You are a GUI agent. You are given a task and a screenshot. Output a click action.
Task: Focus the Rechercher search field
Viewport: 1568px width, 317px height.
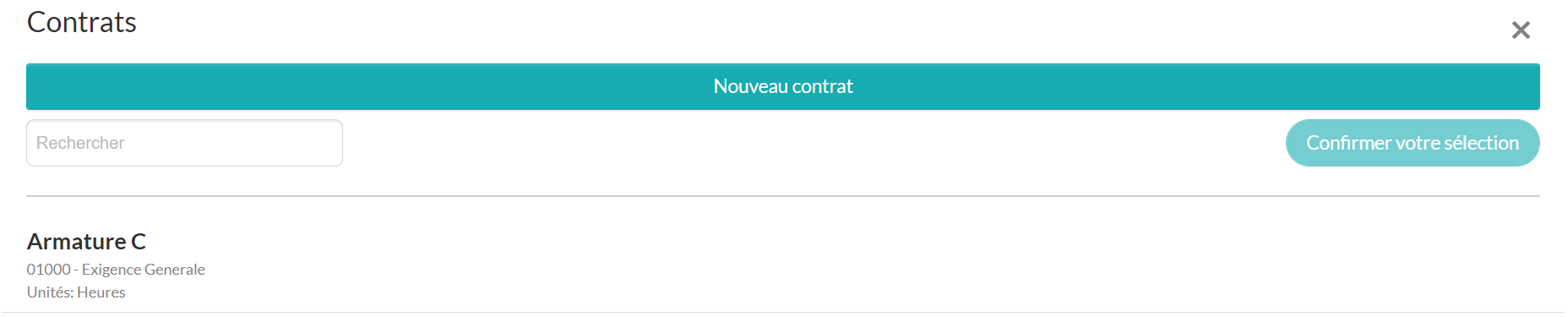184,143
